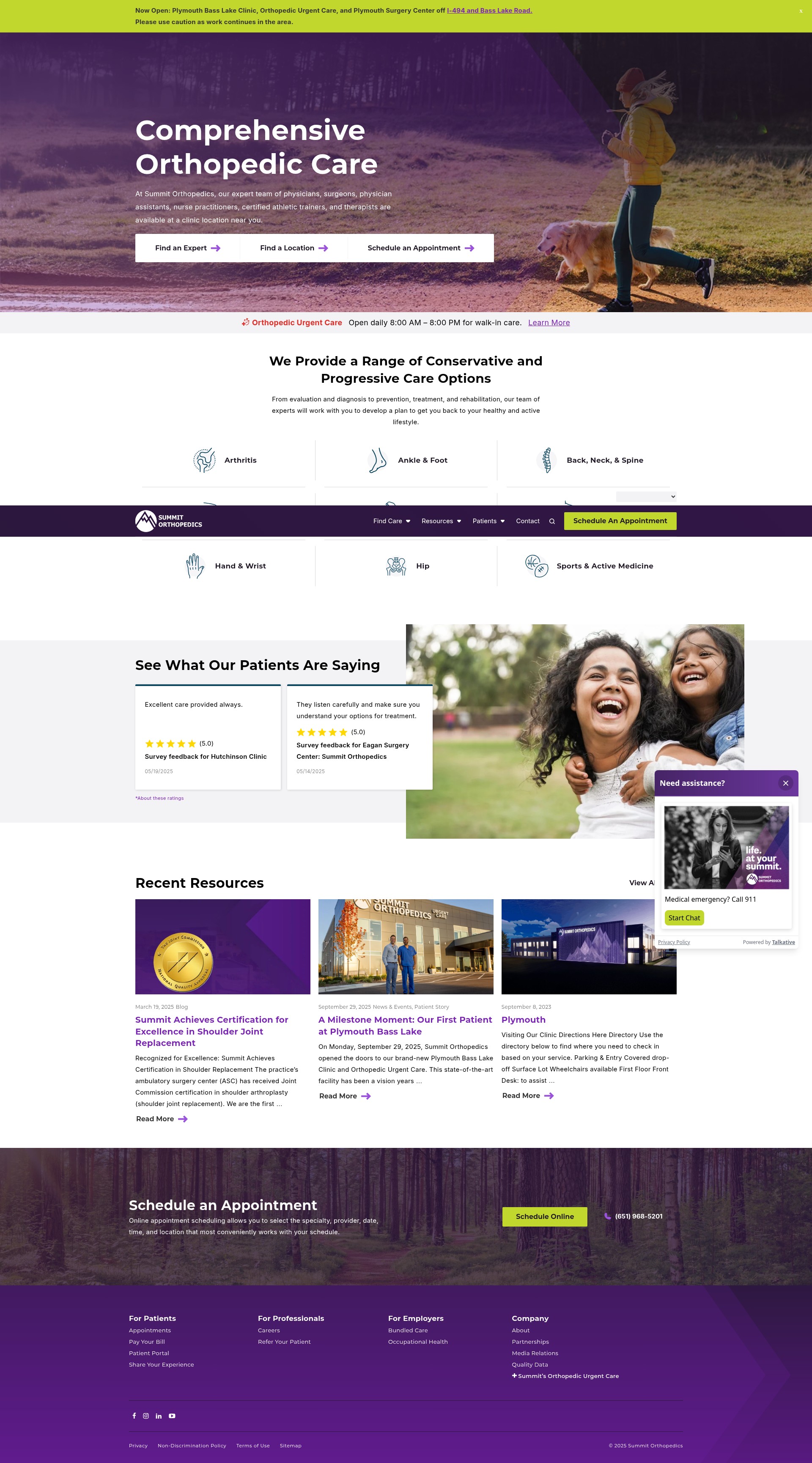
Task: Open the Plymouth article title
Action: 524,1020
